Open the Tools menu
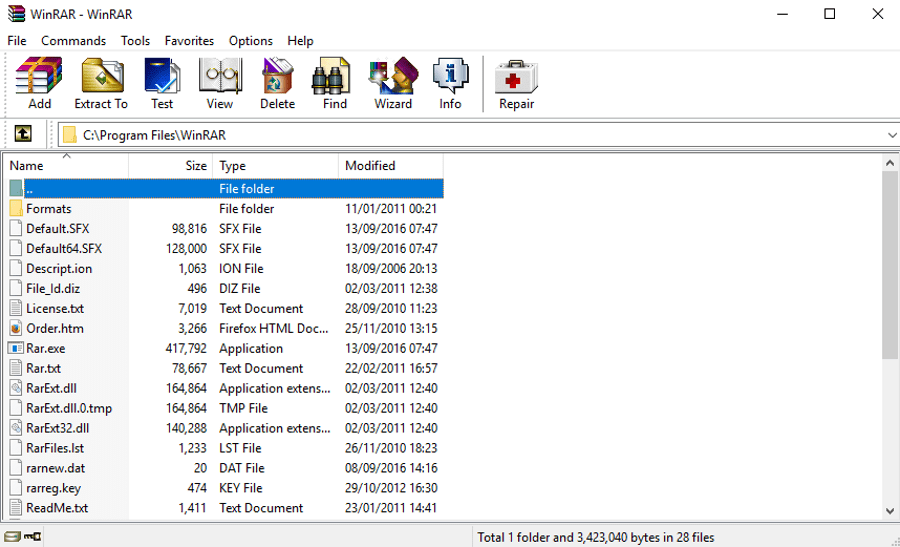The image size is (900, 547). tap(135, 41)
